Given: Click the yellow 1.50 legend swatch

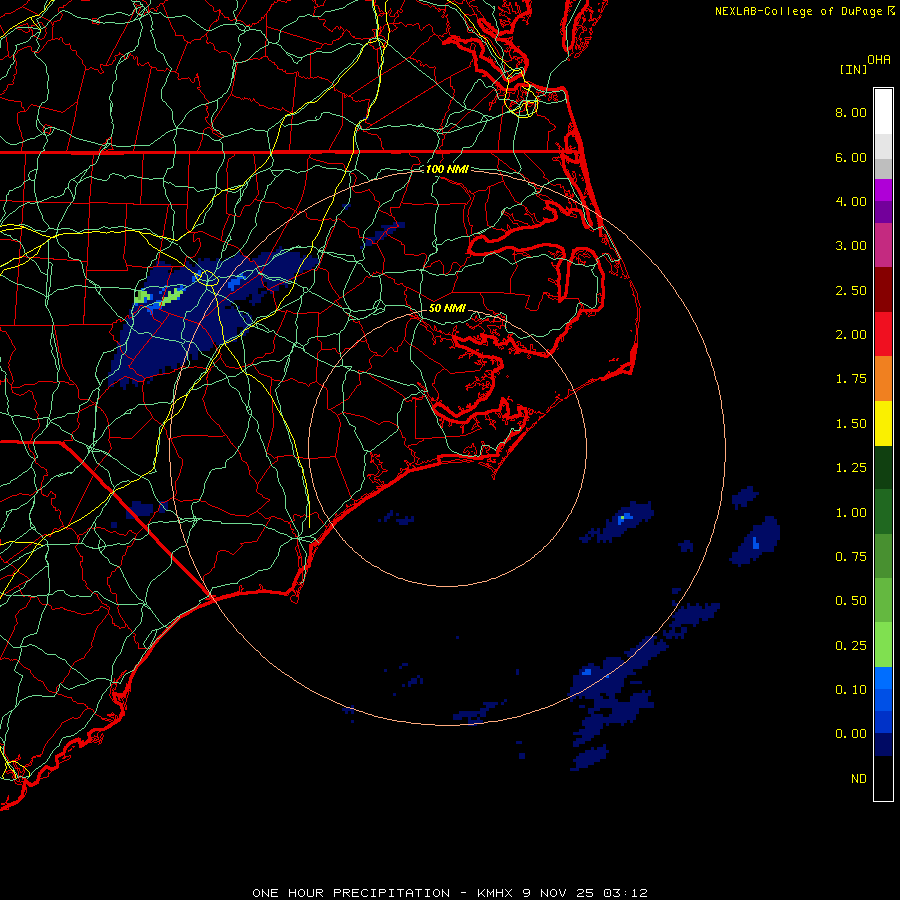Looking at the screenshot, I should (883, 423).
